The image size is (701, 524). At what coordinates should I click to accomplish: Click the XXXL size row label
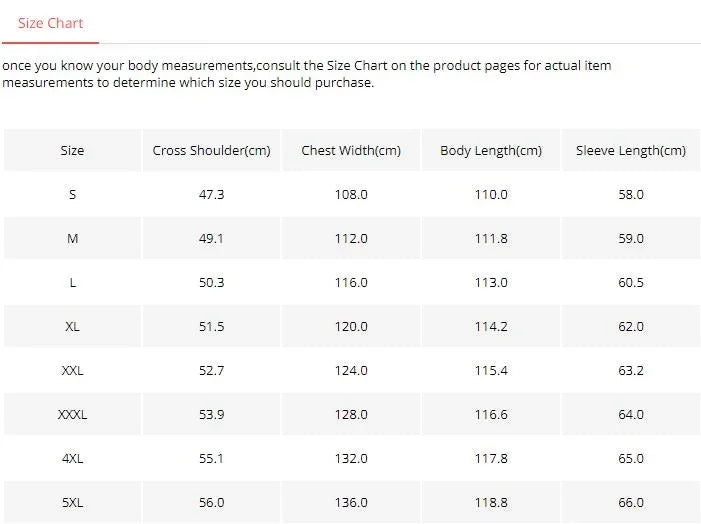(72, 414)
